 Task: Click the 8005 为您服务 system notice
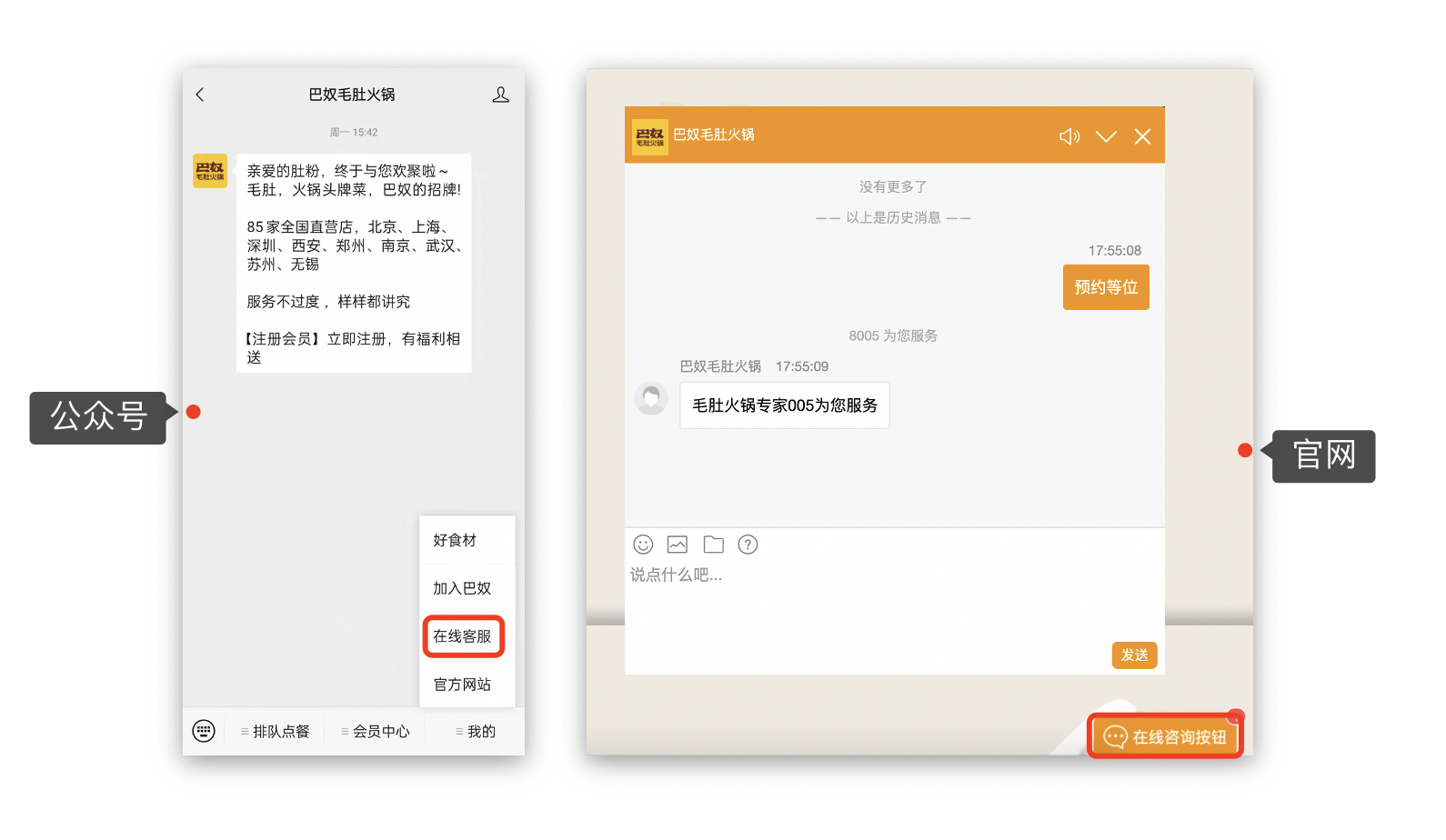click(x=893, y=335)
